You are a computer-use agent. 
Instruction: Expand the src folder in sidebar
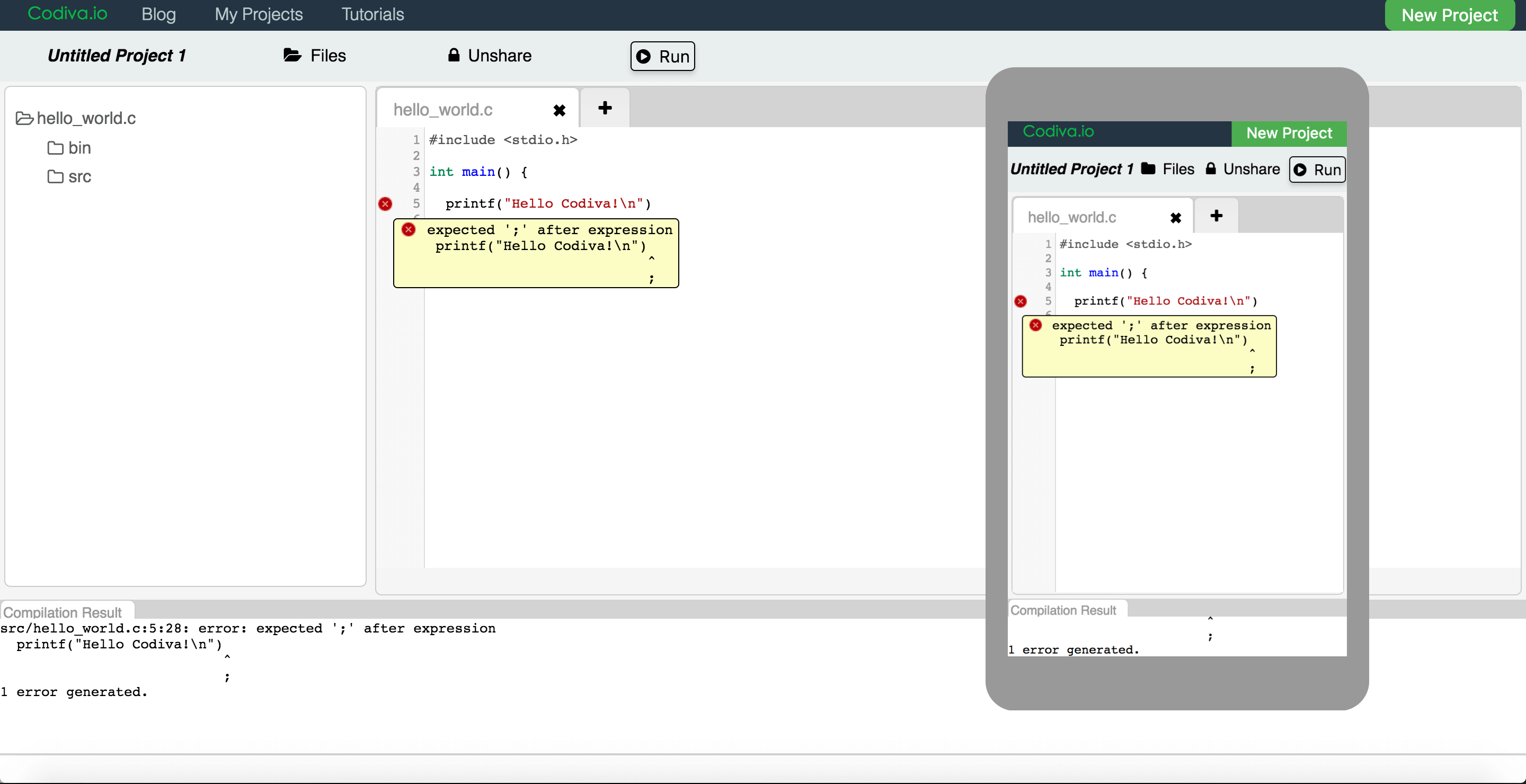(x=81, y=175)
